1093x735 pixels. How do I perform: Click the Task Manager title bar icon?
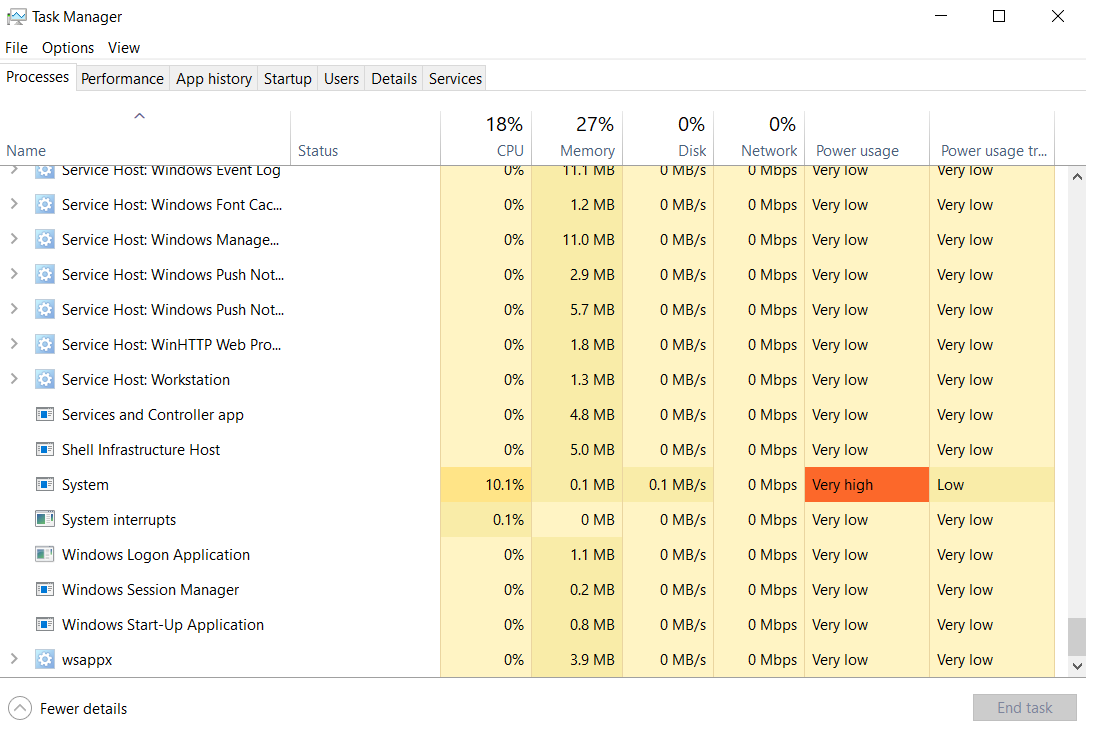point(17,17)
